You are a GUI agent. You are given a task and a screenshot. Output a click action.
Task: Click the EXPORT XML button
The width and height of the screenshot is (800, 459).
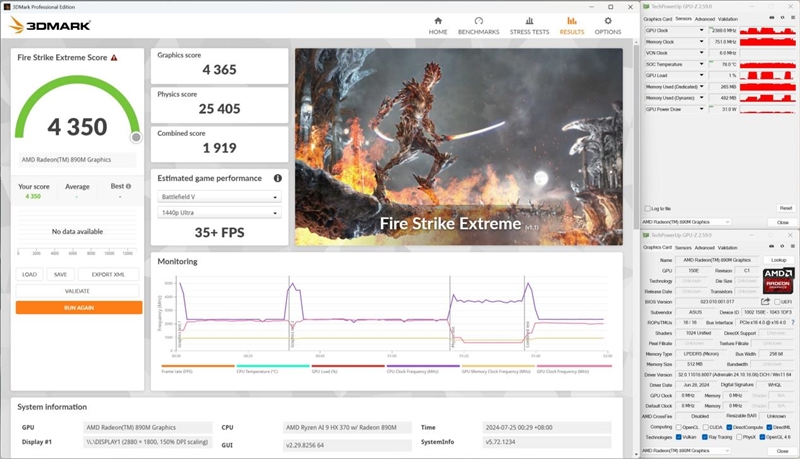108,274
